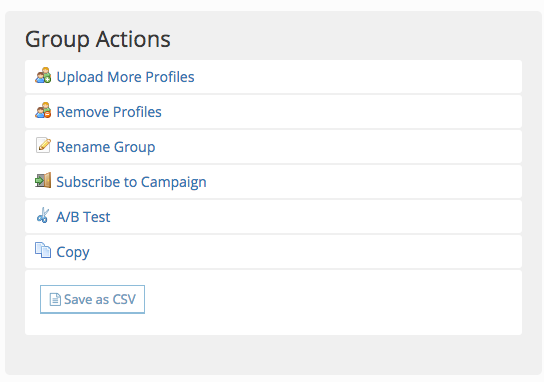
Task: Click the Group Actions heading
Action: click(98, 39)
